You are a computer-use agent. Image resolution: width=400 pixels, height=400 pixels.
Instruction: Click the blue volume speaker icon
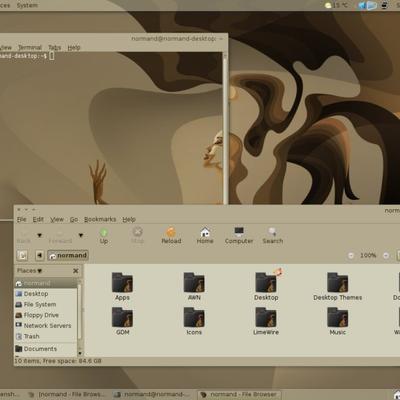click(x=368, y=5)
